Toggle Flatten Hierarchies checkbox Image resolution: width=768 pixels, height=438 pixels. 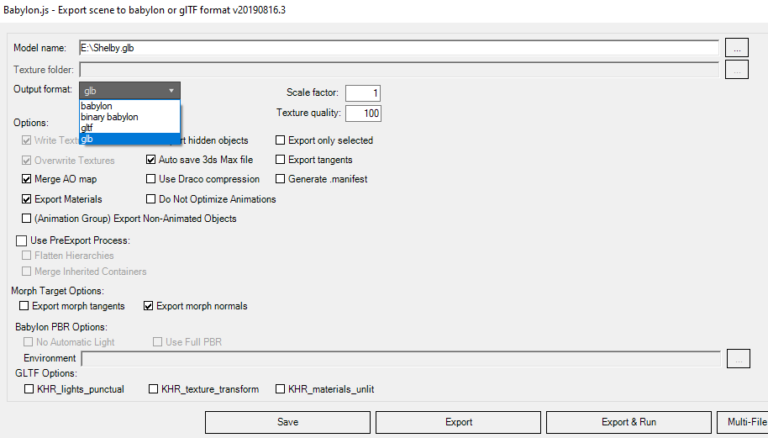[x=26, y=256]
